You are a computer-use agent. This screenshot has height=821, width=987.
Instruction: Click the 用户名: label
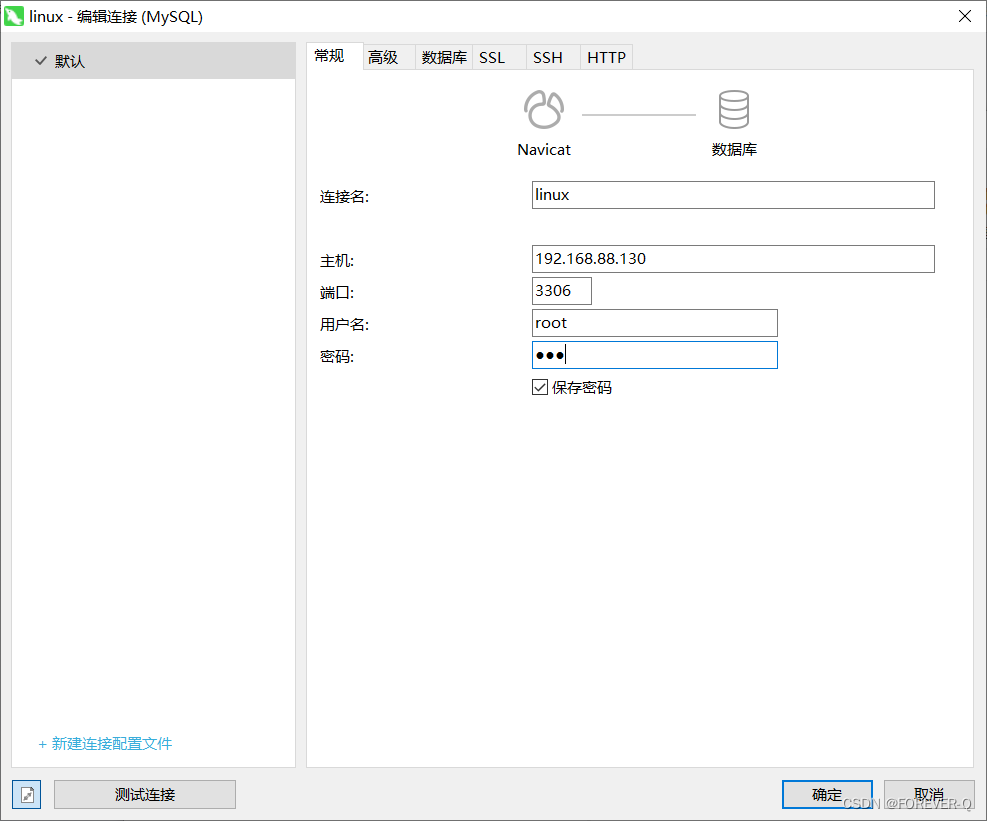click(x=344, y=325)
